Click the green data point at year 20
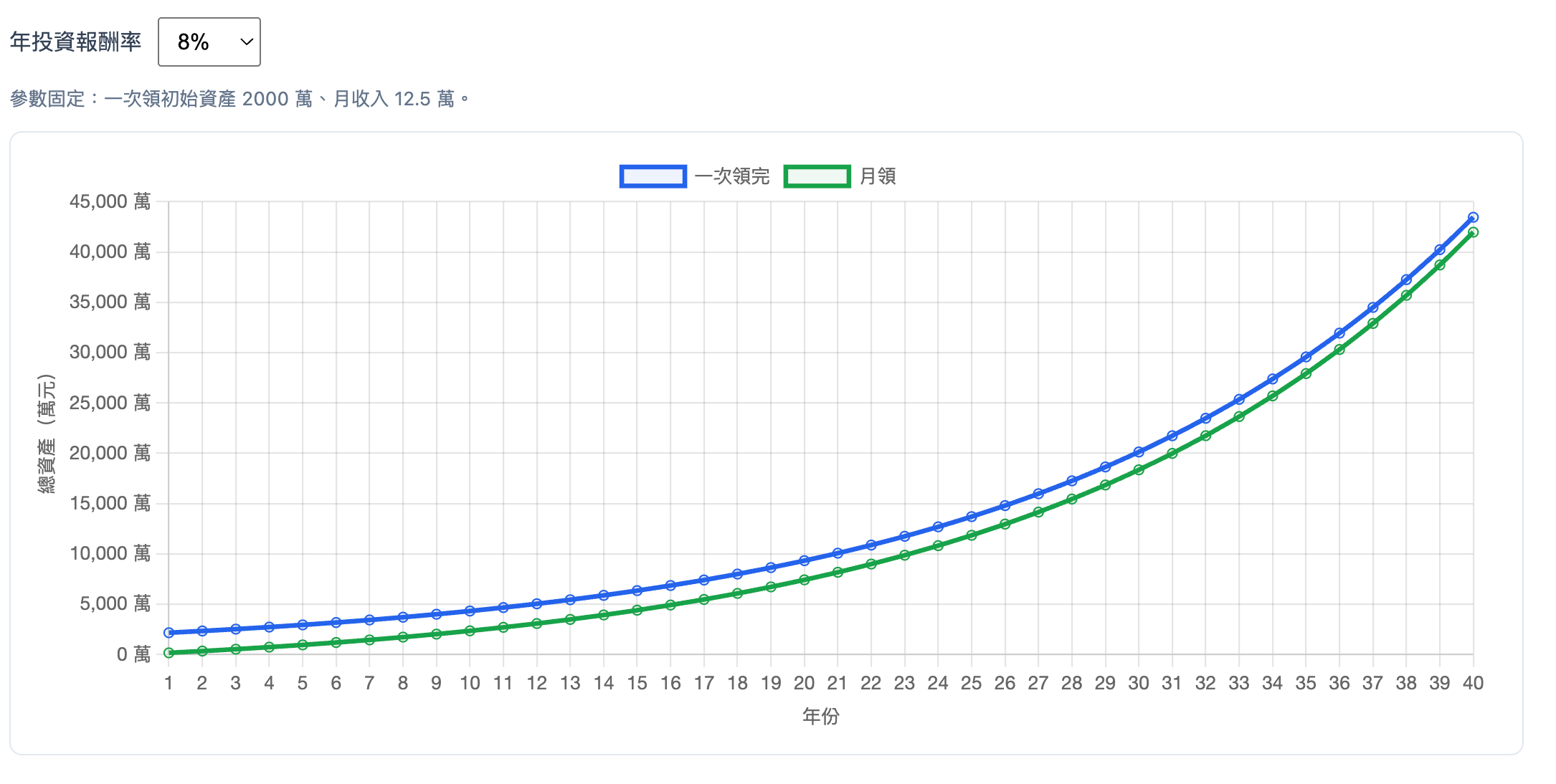The height and width of the screenshot is (784, 1556). click(x=804, y=580)
